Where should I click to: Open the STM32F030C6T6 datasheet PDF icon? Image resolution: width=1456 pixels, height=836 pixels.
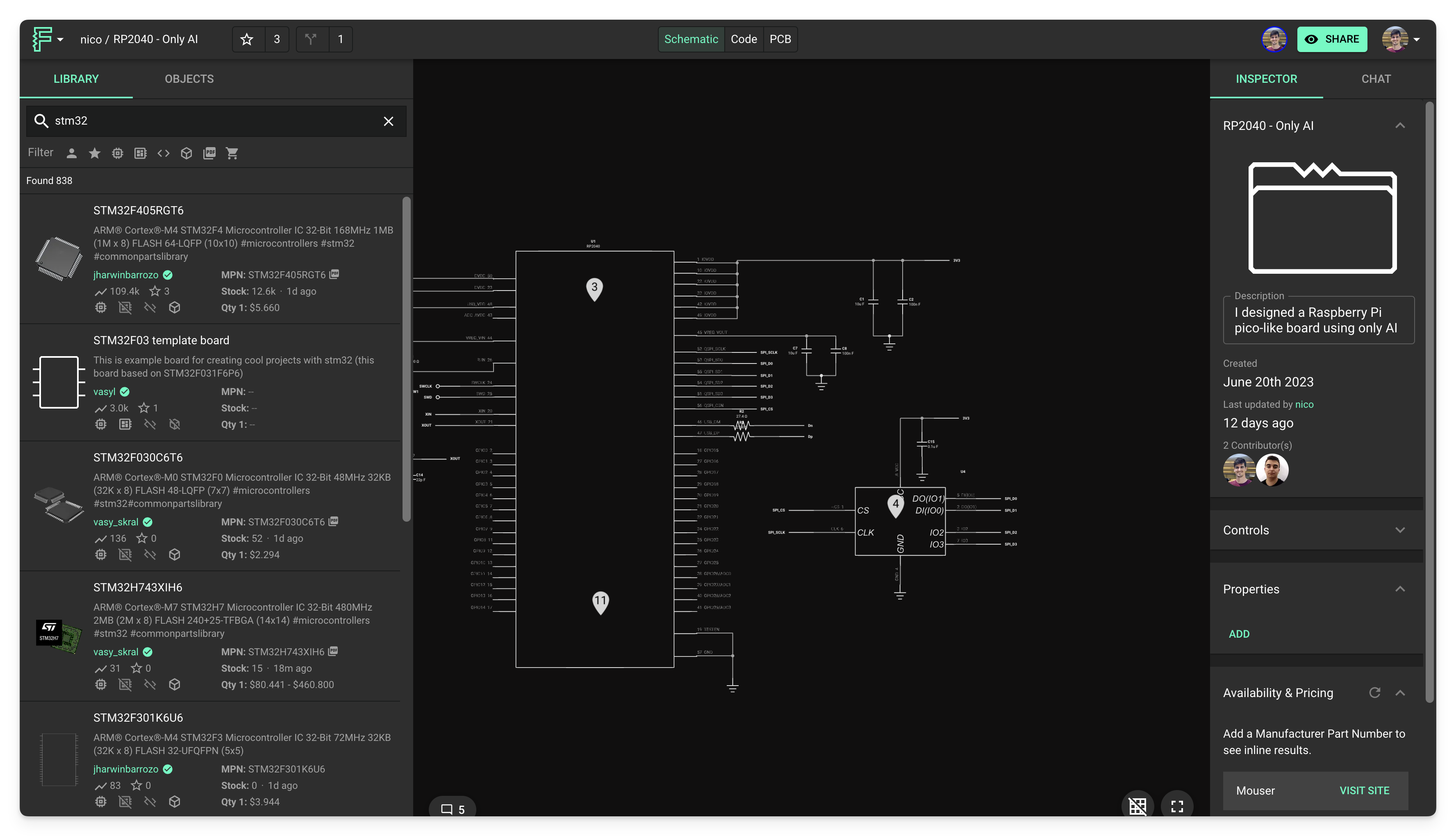coord(334,521)
